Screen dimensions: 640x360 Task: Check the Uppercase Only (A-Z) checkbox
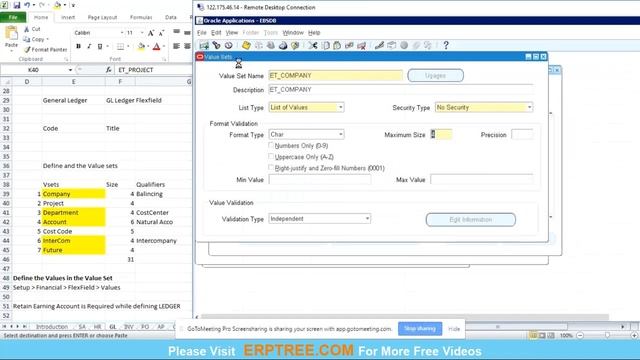[x=271, y=156]
